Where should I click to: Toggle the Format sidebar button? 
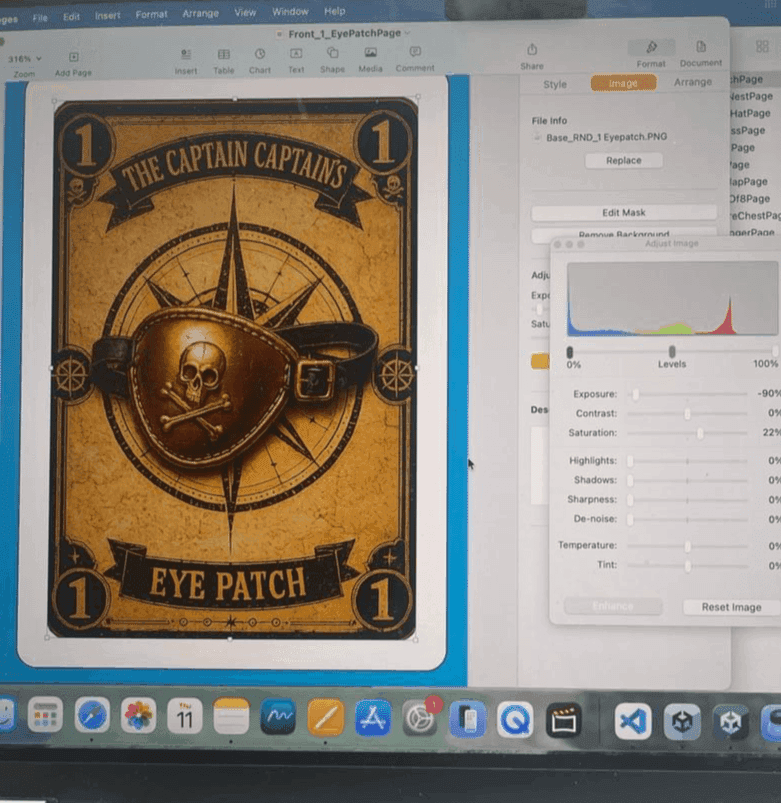(x=651, y=48)
